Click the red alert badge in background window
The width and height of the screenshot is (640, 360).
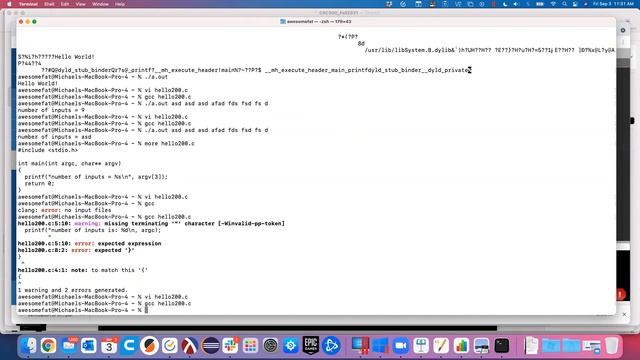coord(620,294)
